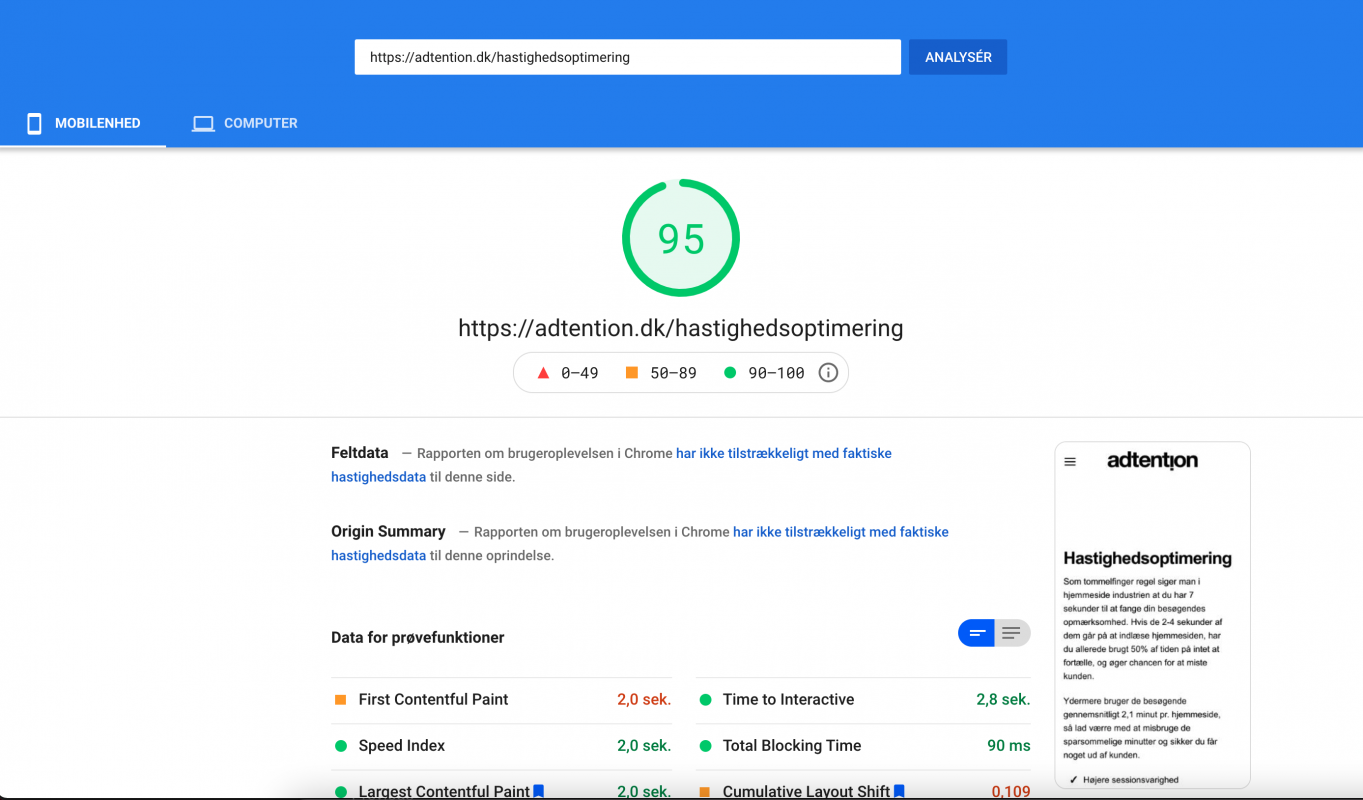Click the Cumulative Layout Shift bookmark icon
Image resolution: width=1363 pixels, height=800 pixels.
[x=899, y=791]
